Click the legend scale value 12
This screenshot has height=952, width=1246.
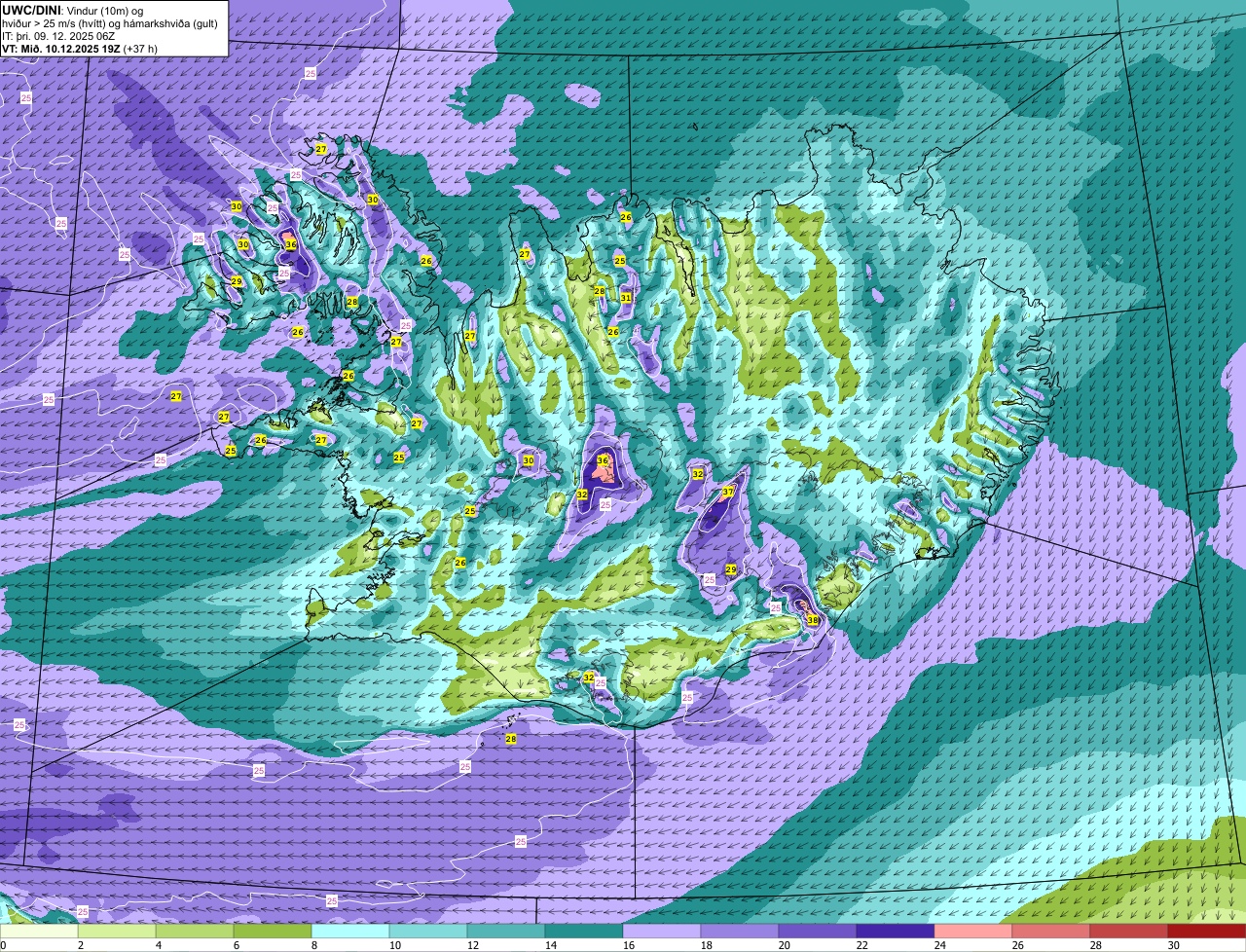[x=471, y=945]
